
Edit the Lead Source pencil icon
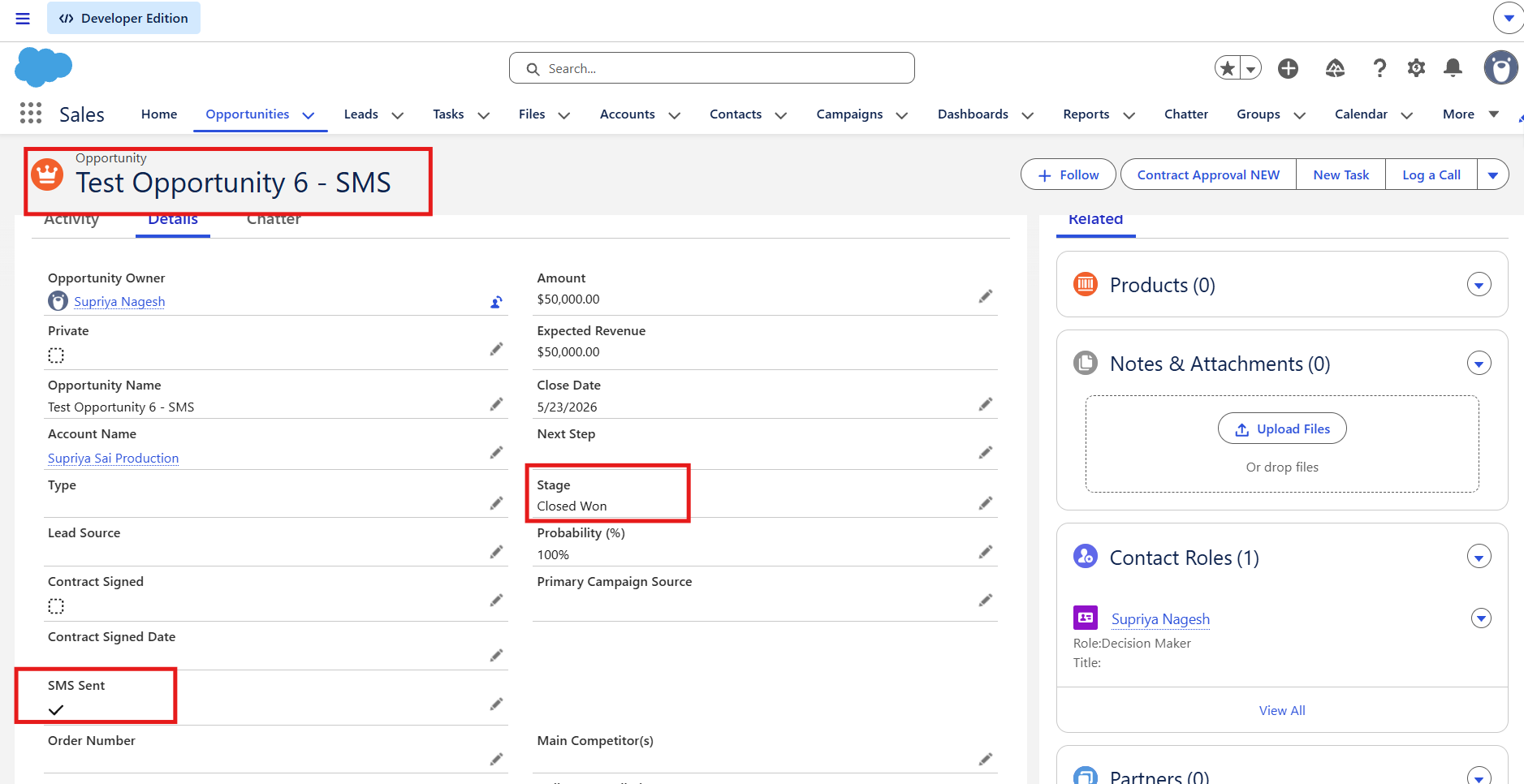point(496,552)
